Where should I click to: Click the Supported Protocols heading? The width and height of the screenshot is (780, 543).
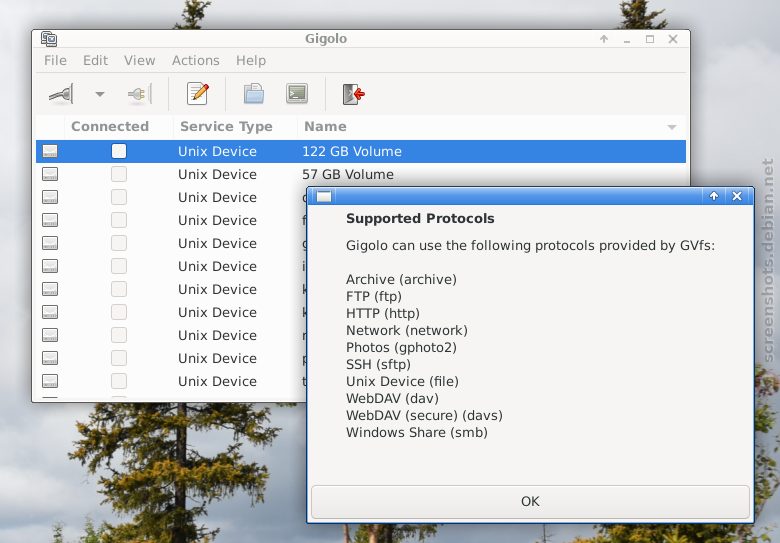[x=420, y=219]
